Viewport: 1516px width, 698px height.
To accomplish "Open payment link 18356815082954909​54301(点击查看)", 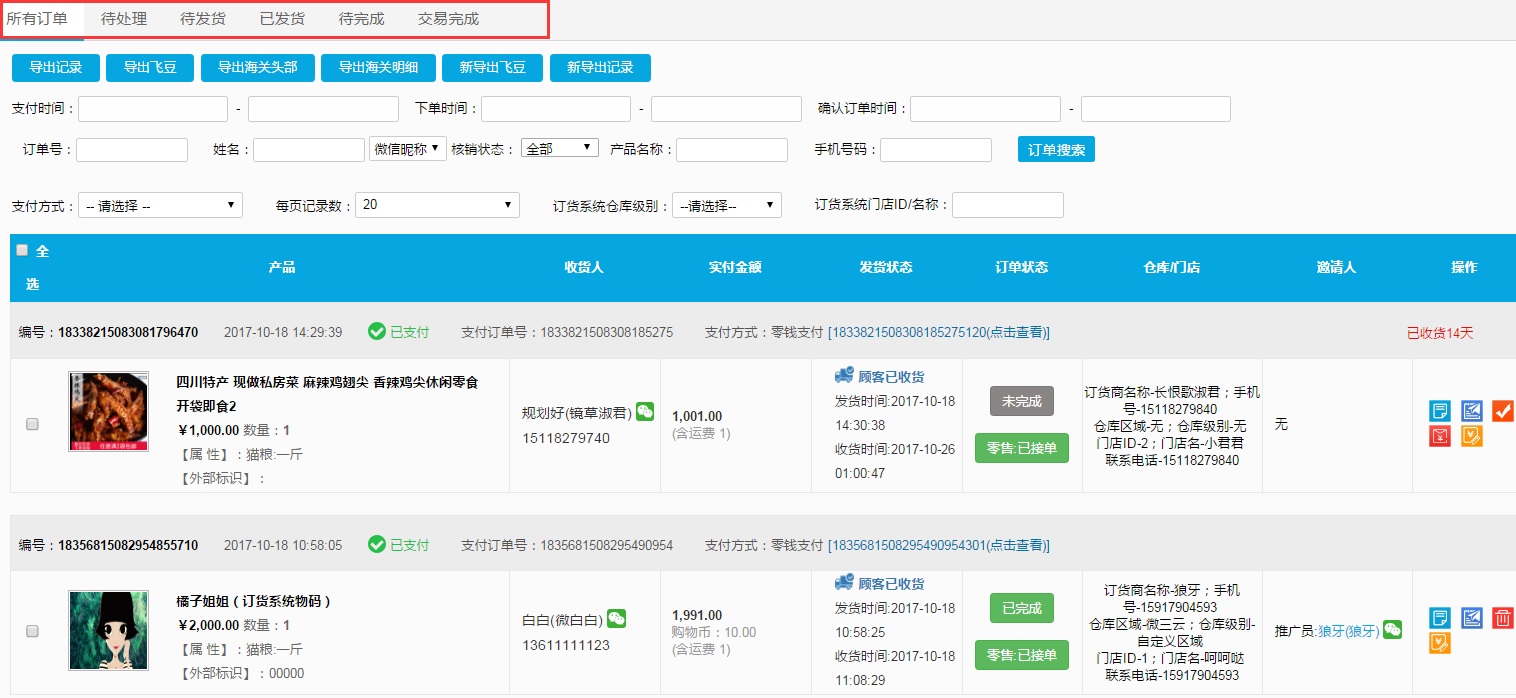I will tap(939, 546).
